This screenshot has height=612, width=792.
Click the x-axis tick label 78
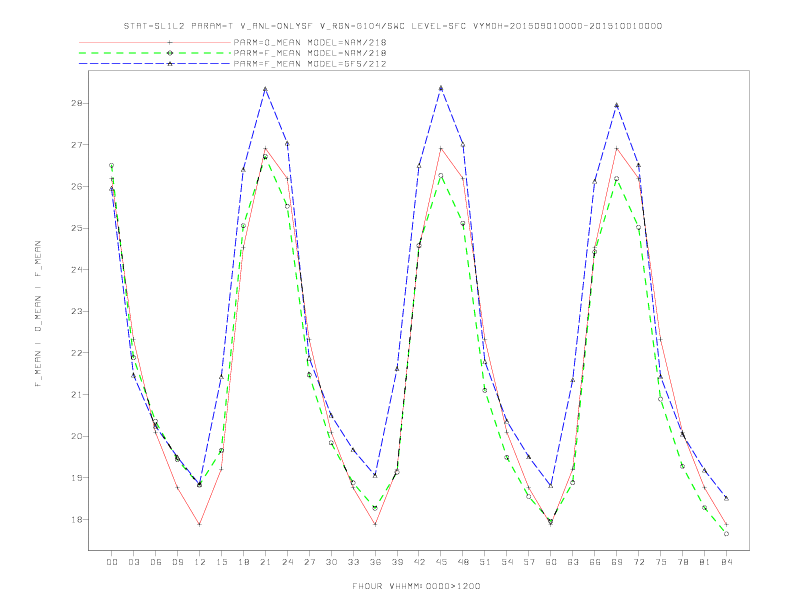click(682, 562)
